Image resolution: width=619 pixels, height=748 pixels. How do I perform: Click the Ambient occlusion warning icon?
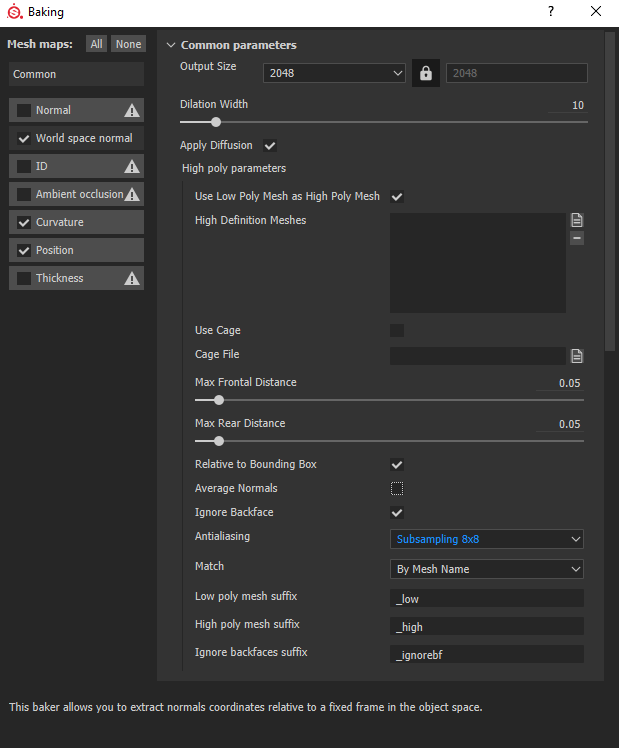point(131,195)
